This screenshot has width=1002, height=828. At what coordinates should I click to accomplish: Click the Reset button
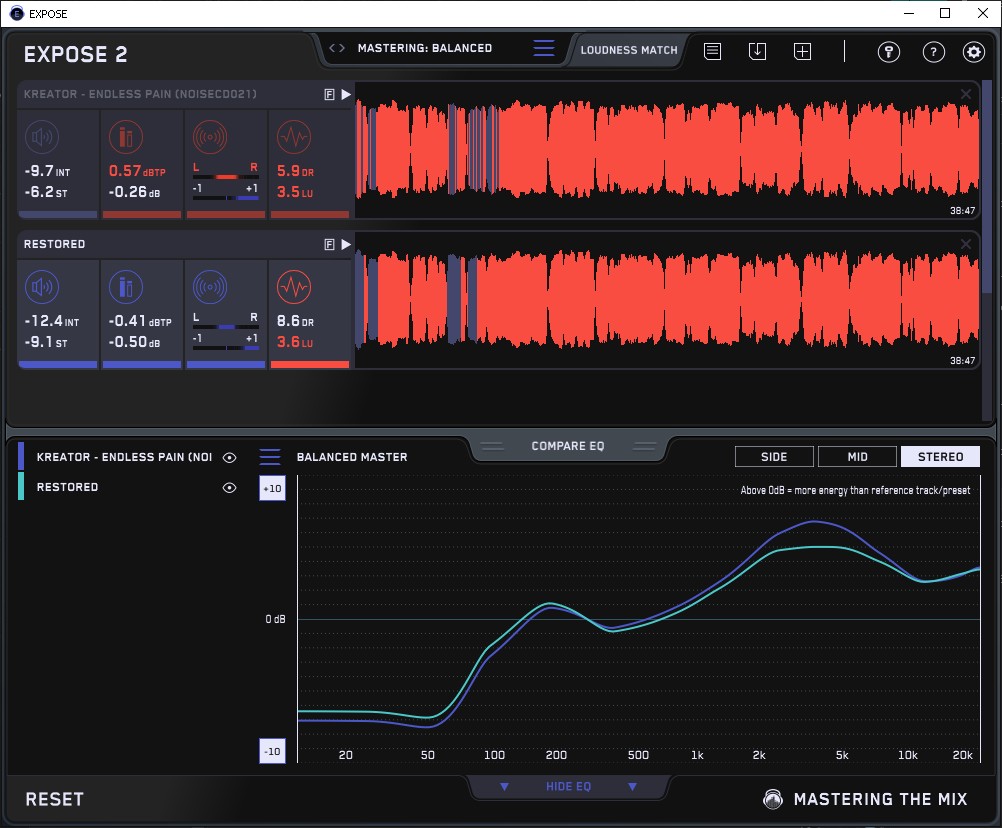(55, 799)
